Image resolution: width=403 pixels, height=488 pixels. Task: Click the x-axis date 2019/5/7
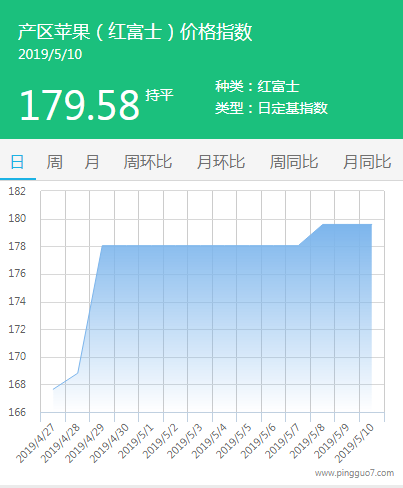point(282,442)
